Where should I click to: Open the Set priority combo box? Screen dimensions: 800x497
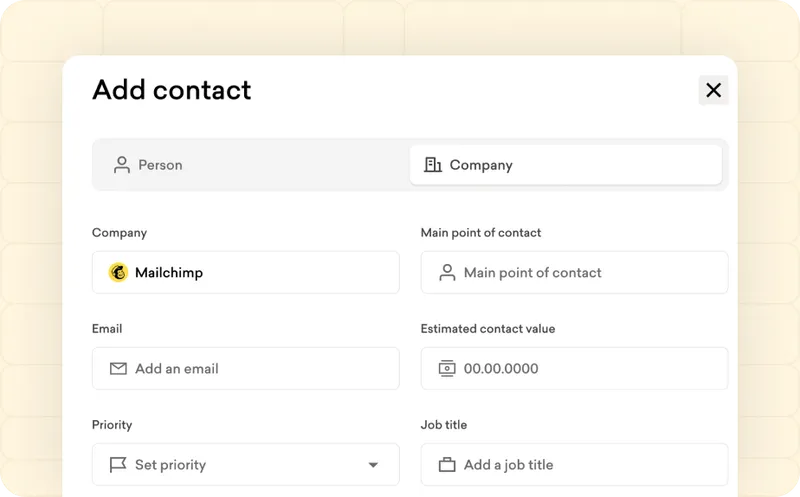coord(245,464)
